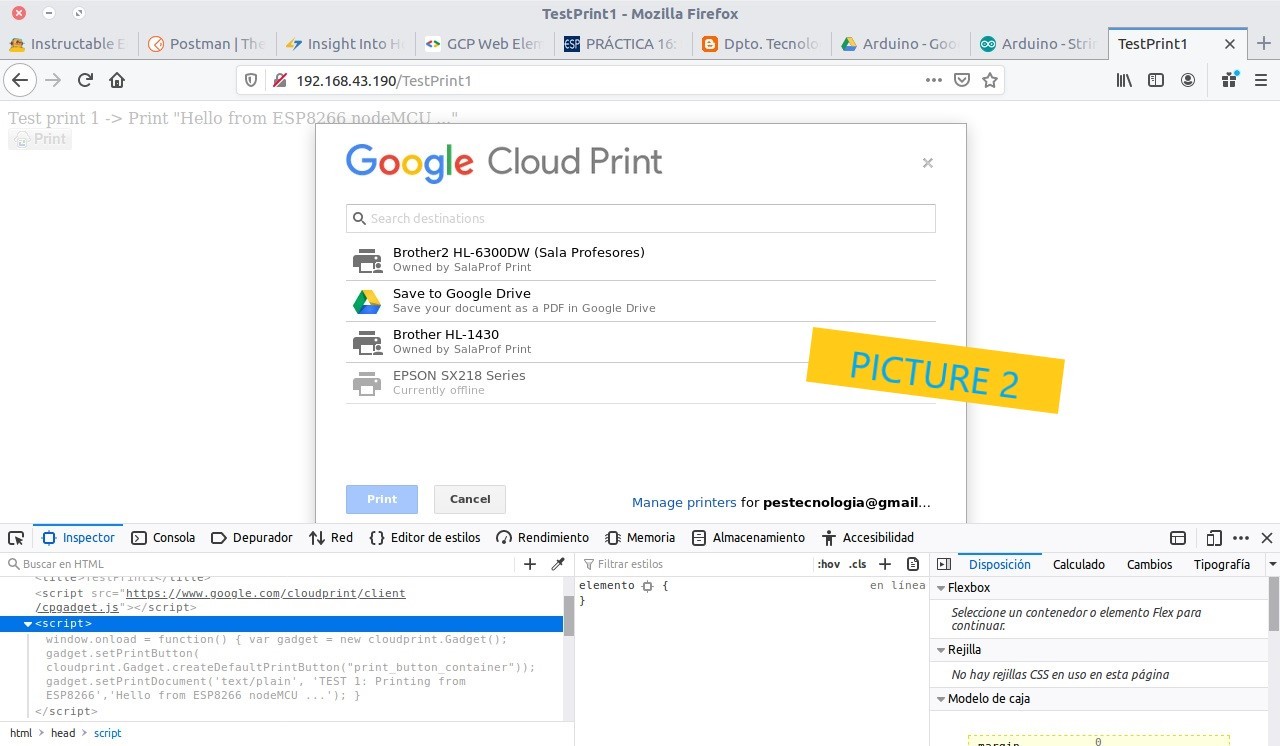The width and height of the screenshot is (1280, 746).
Task: Click the Cancel button in dialog
Action: click(470, 499)
